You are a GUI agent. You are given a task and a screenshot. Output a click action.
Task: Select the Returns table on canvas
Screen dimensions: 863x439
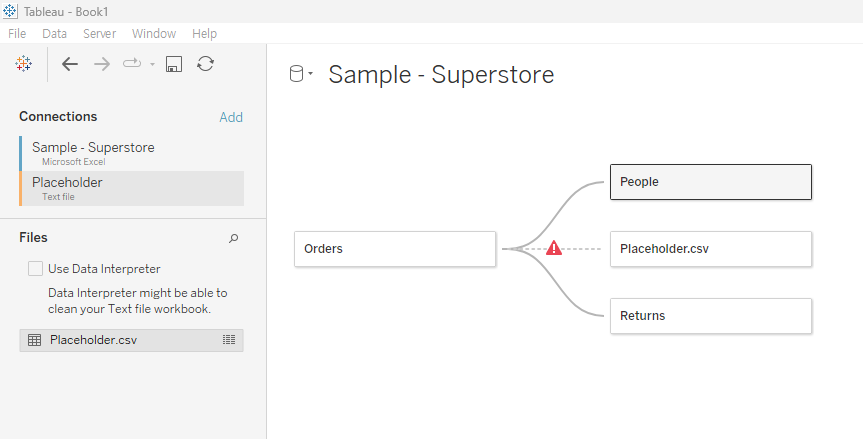710,316
